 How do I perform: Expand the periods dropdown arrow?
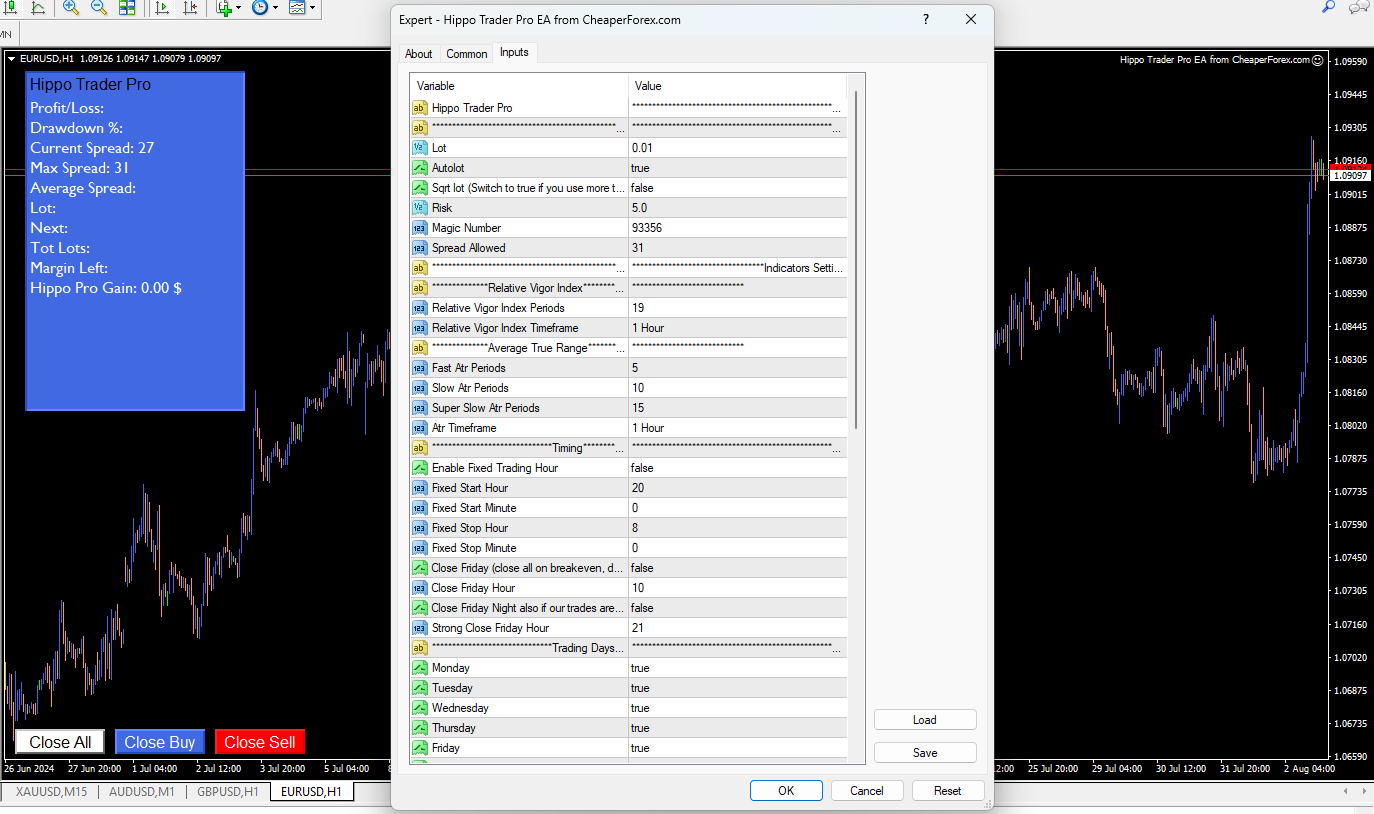tap(275, 8)
